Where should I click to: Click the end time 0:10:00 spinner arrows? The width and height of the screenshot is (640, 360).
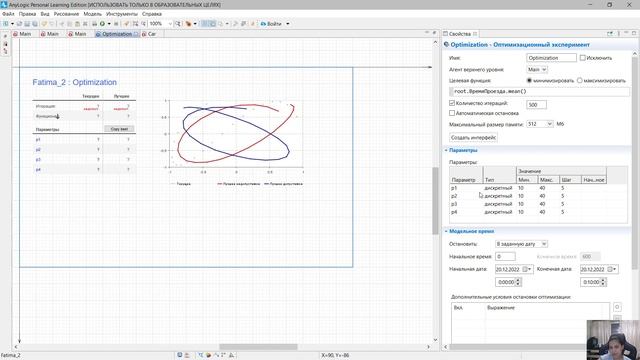[603, 282]
